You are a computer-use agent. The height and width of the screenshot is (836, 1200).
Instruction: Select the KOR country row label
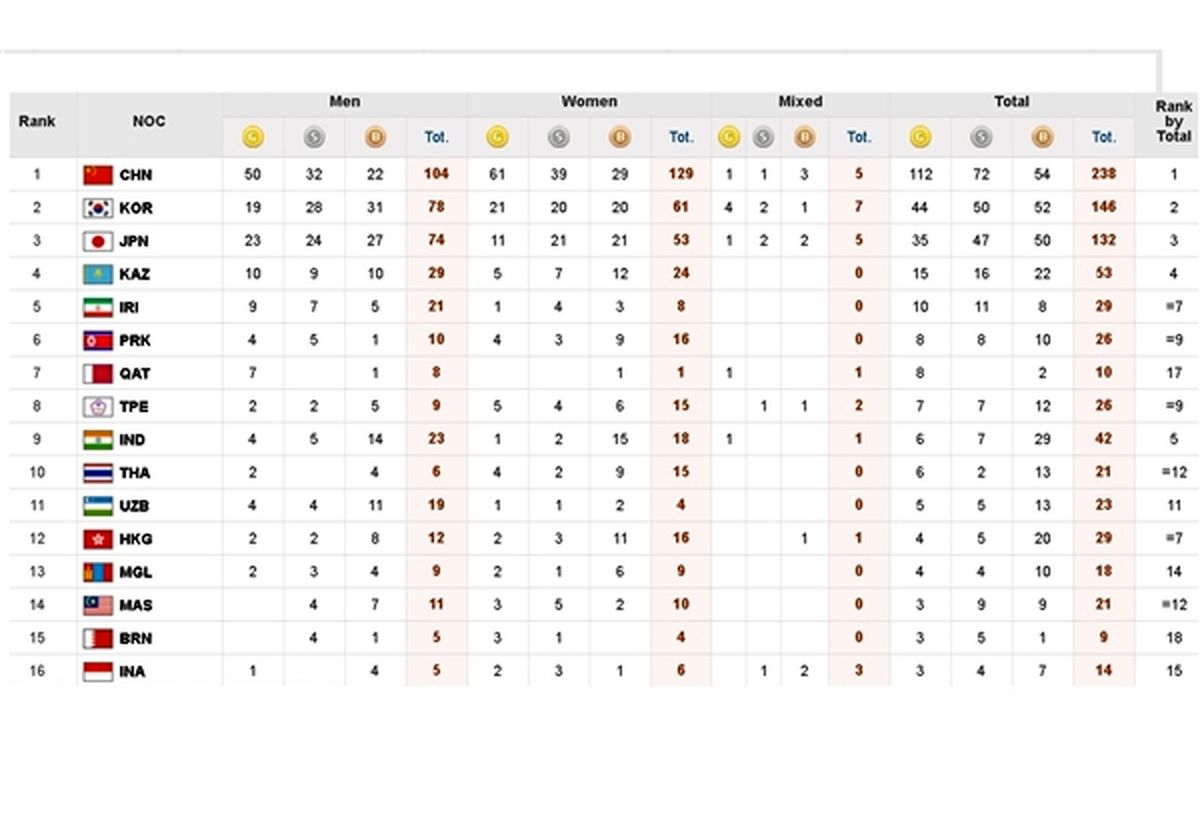pos(135,208)
